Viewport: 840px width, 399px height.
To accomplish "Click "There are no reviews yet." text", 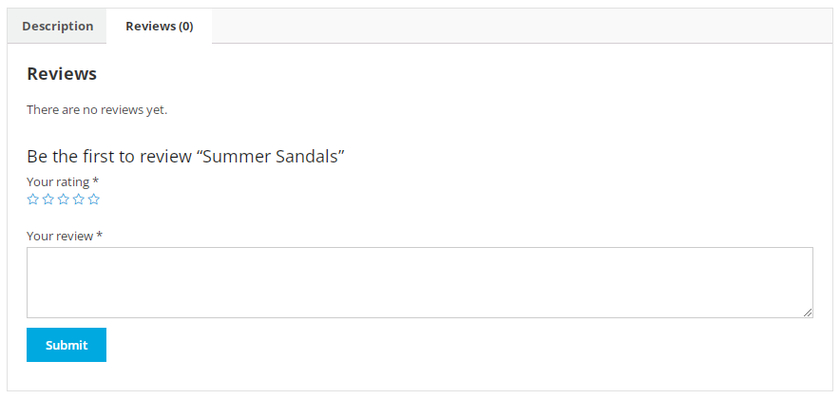I will (97, 110).
